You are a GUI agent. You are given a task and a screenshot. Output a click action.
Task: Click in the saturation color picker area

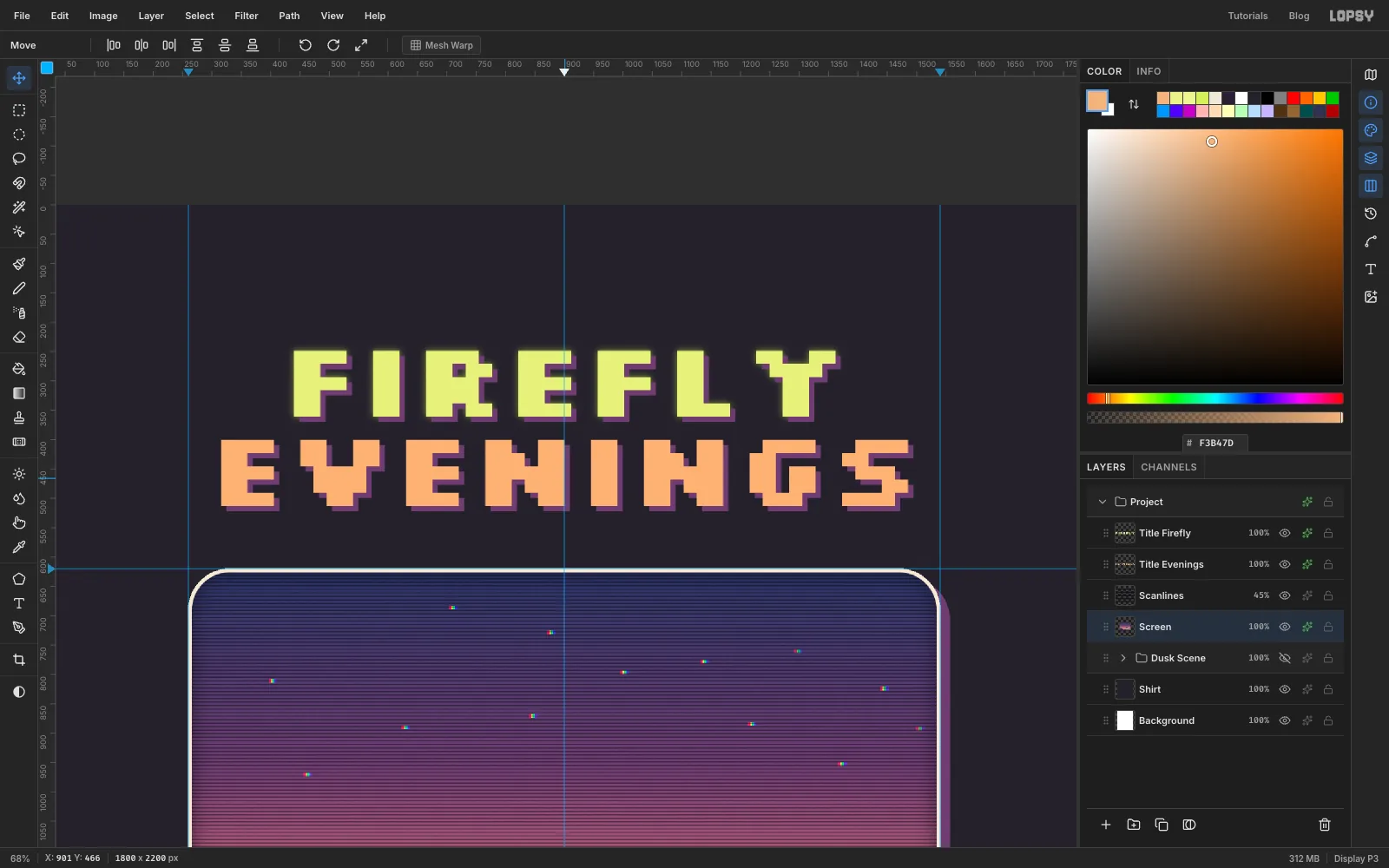click(1215, 257)
